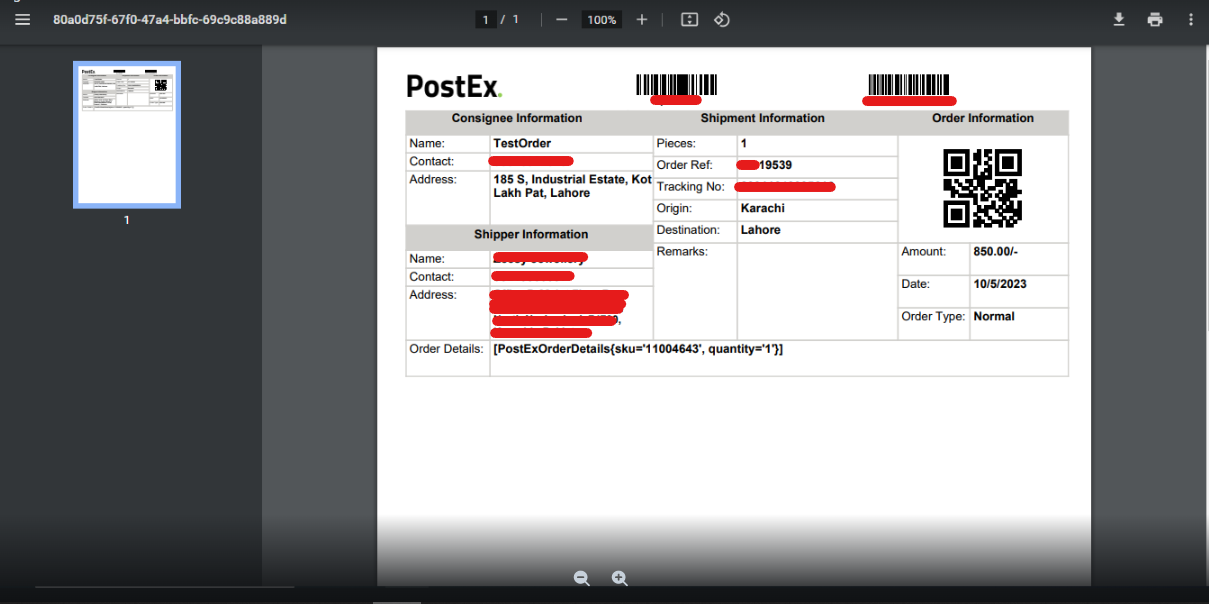The width and height of the screenshot is (1209, 604).
Task: Click the bottom magnifier zoom in icon
Action: pyautogui.click(x=619, y=578)
